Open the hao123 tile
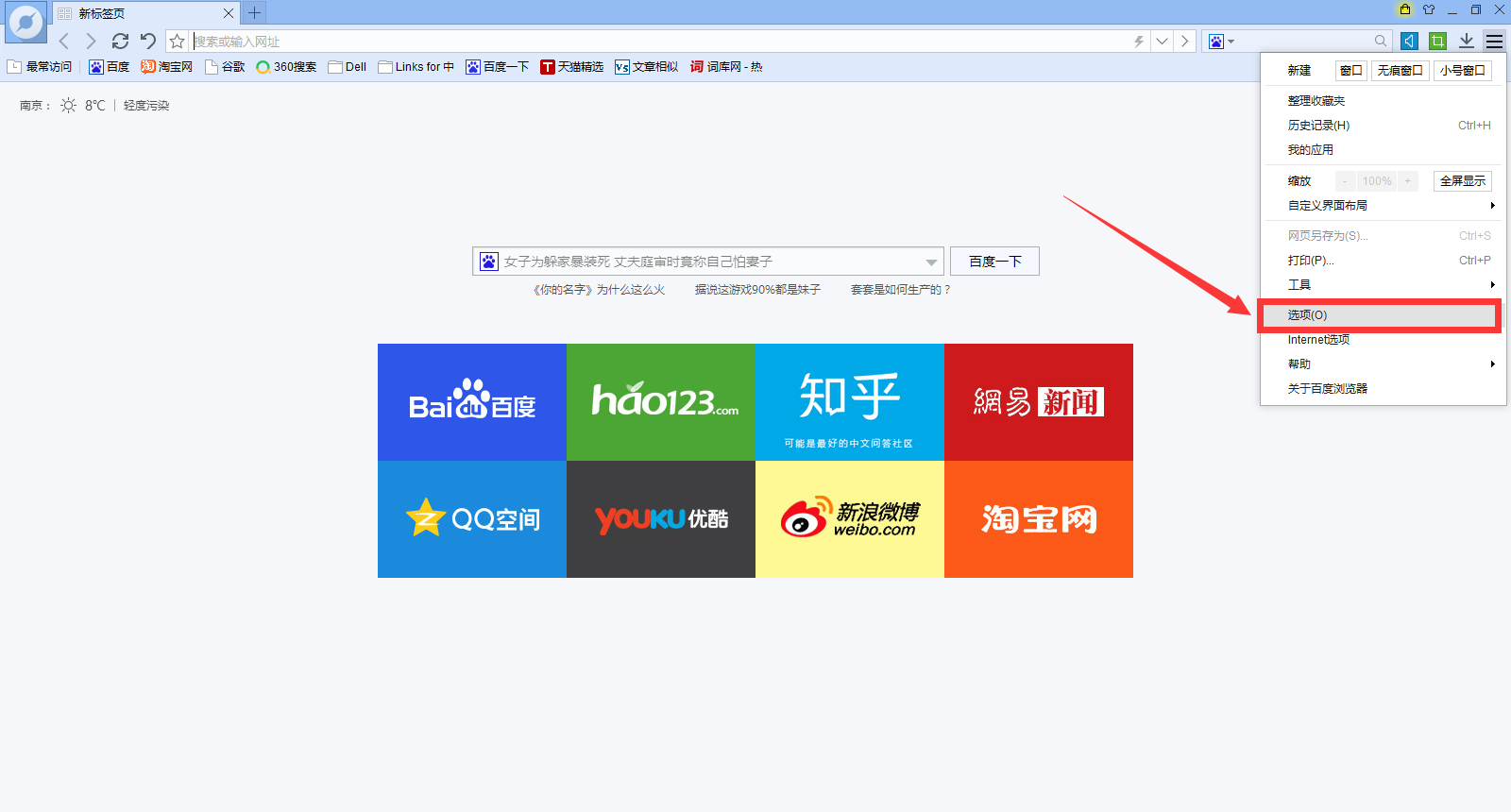Viewport: 1511px width, 812px height. click(661, 402)
